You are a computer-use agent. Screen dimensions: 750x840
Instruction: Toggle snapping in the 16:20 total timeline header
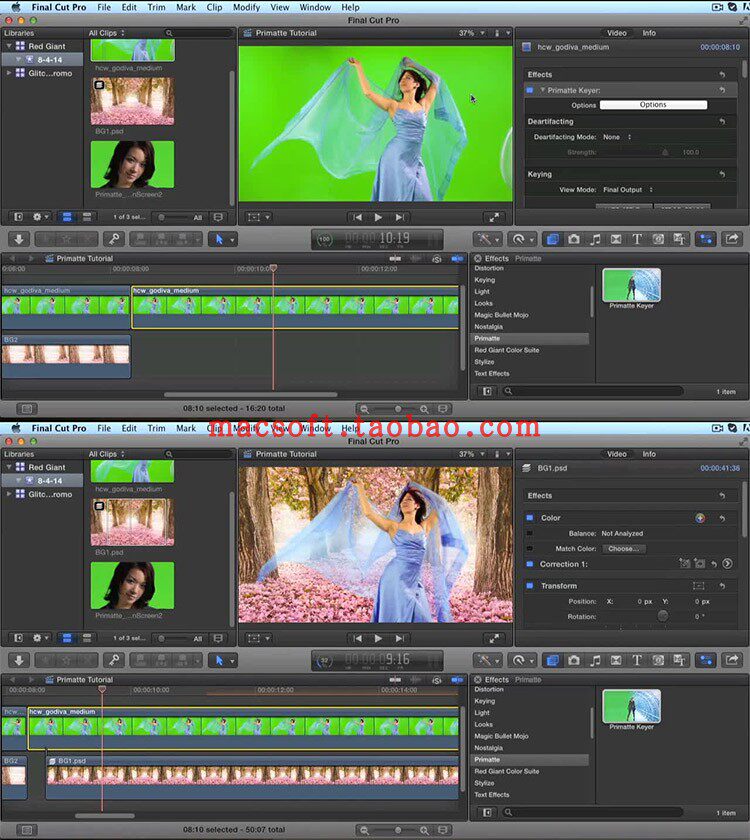click(457, 258)
